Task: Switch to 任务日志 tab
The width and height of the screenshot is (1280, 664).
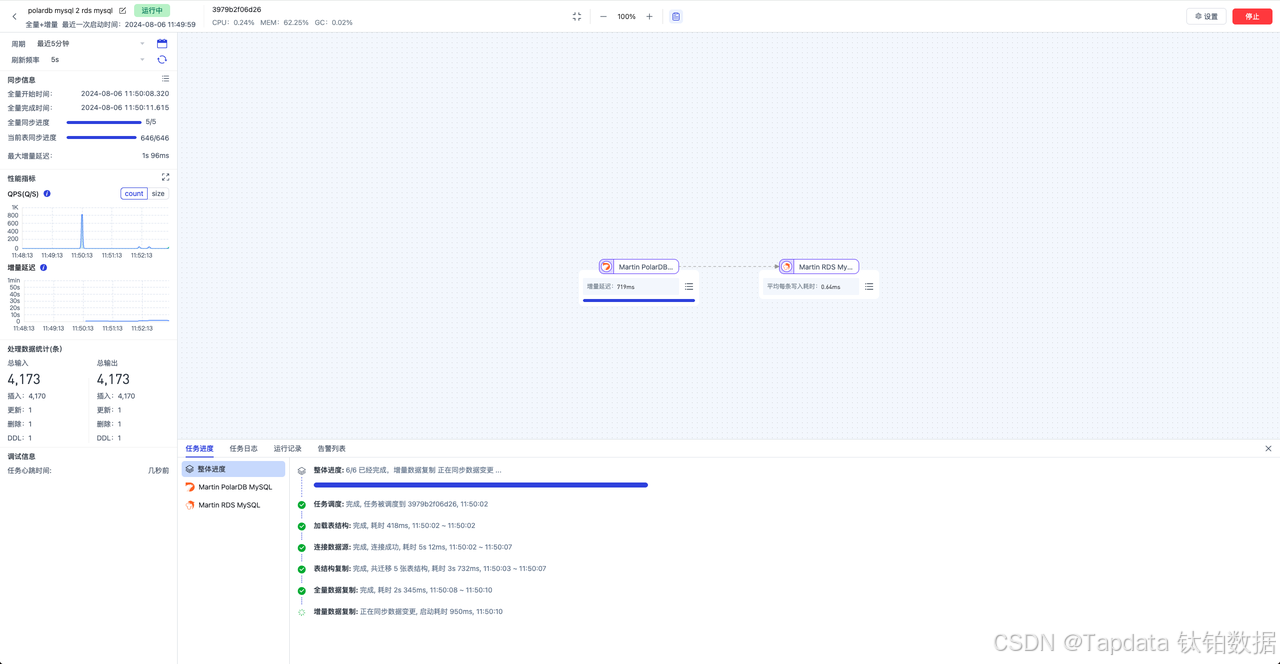Action: 243,449
